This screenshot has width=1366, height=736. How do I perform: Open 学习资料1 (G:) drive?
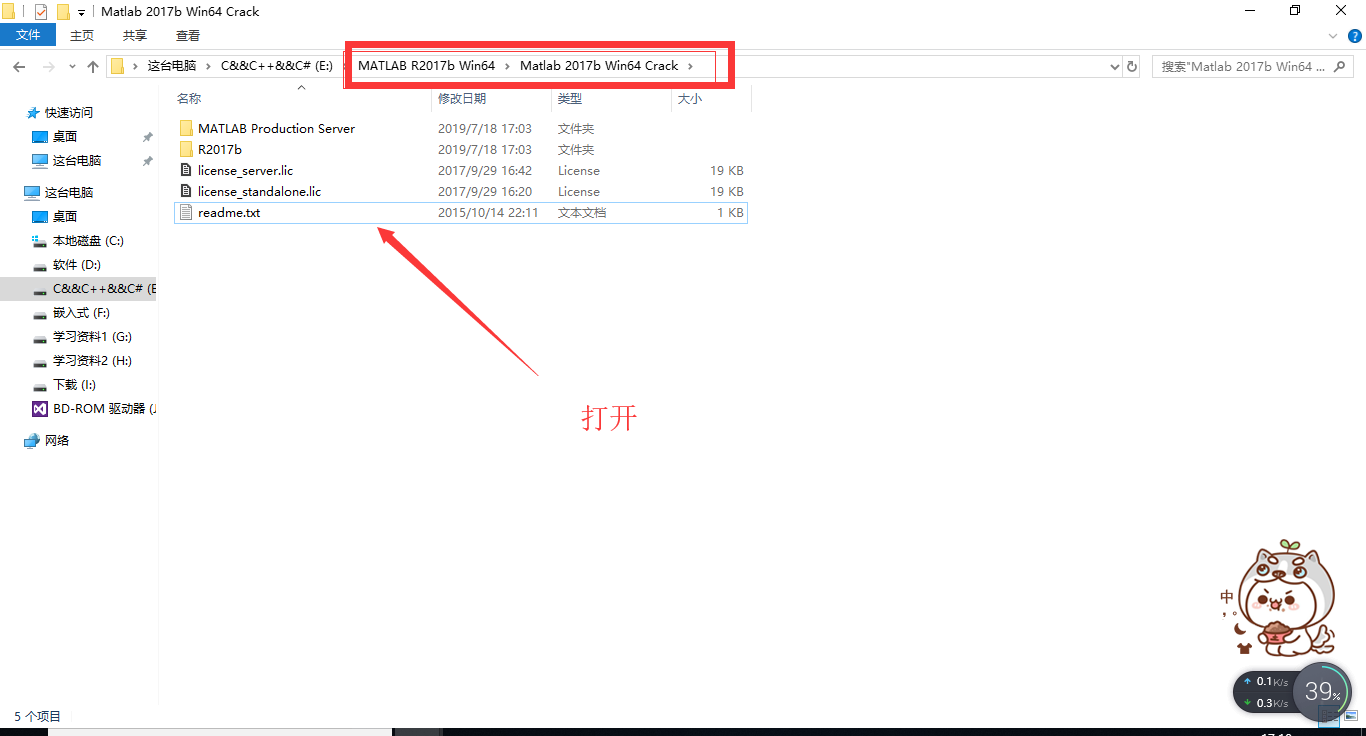tap(82, 337)
